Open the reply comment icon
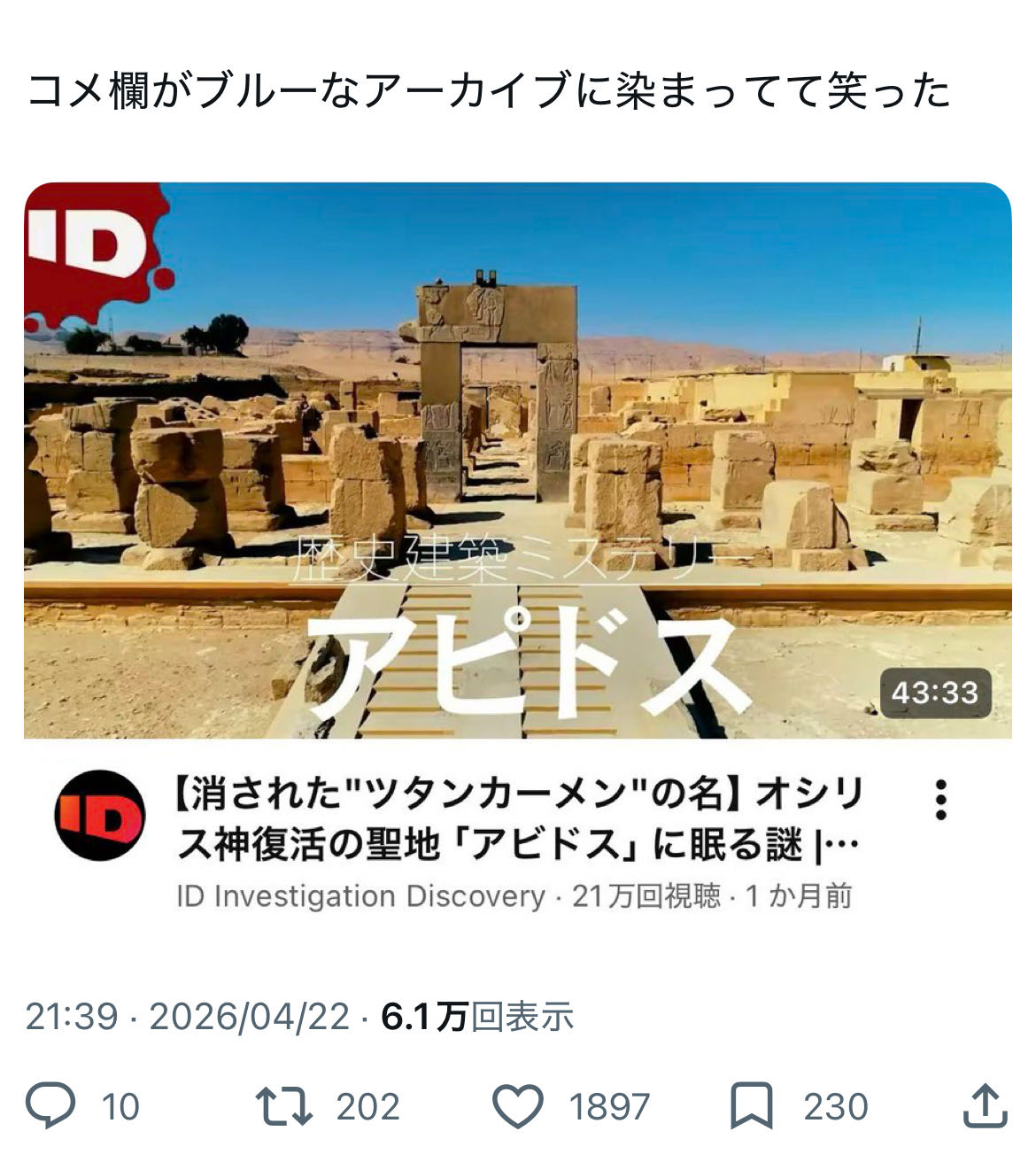The image size is (1036, 1162). 50,1106
